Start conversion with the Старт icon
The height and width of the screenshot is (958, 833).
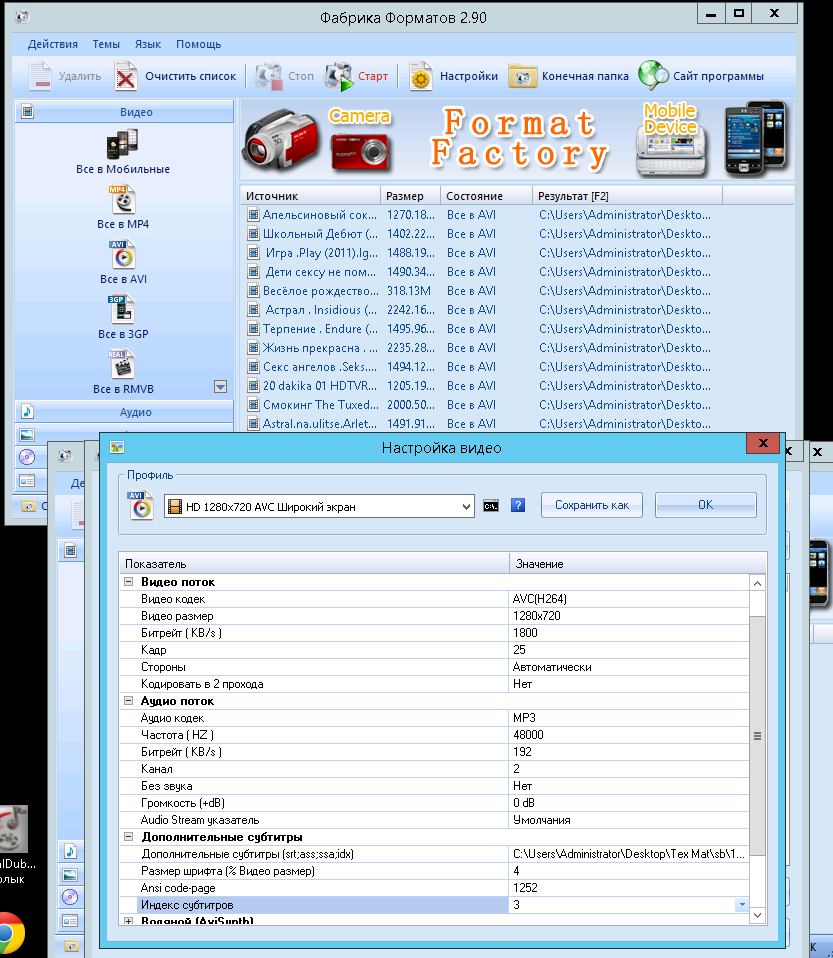pos(339,76)
